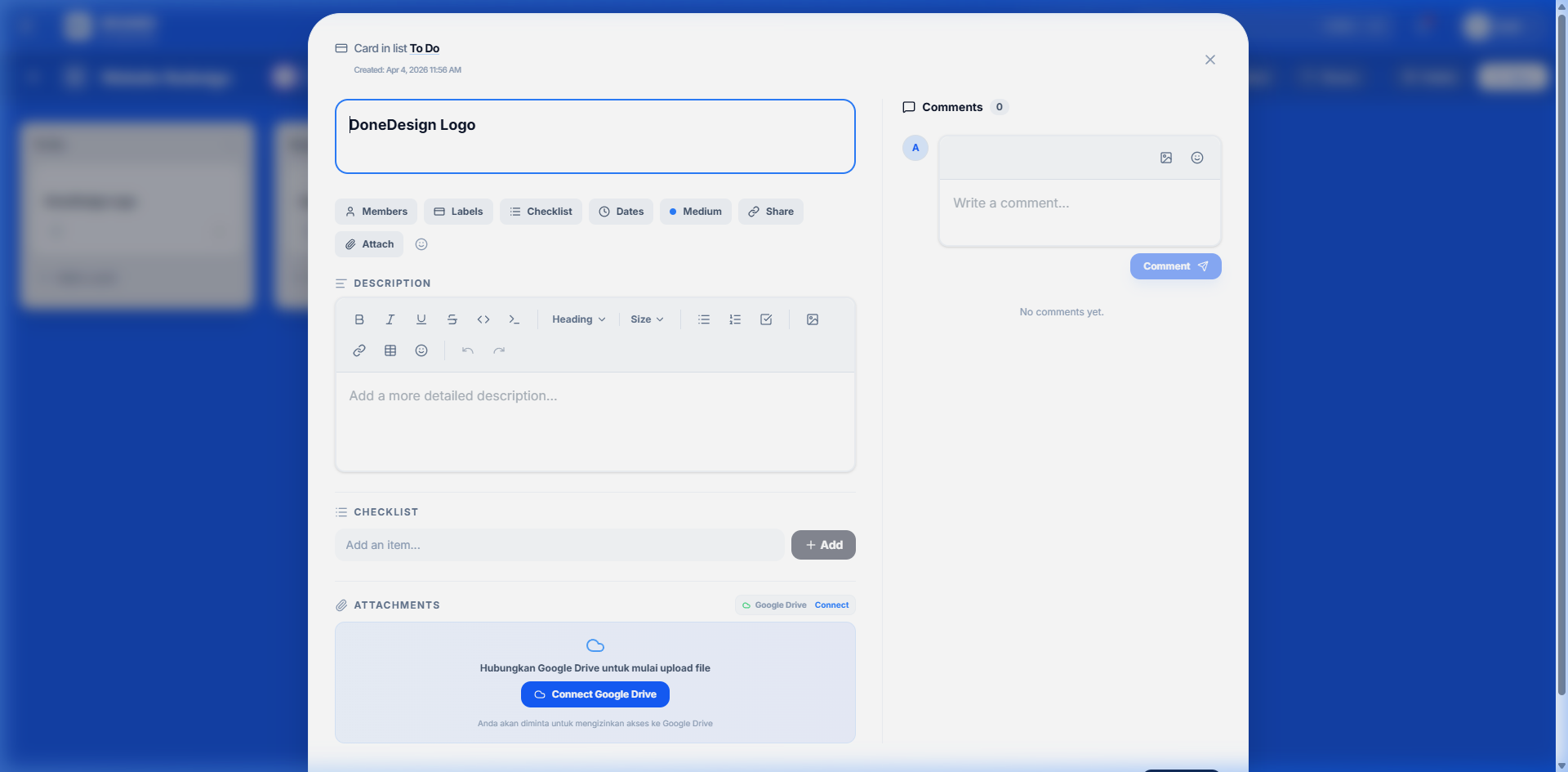Expand the Size dropdown
Image resolution: width=1568 pixels, height=772 pixels.
click(x=647, y=319)
